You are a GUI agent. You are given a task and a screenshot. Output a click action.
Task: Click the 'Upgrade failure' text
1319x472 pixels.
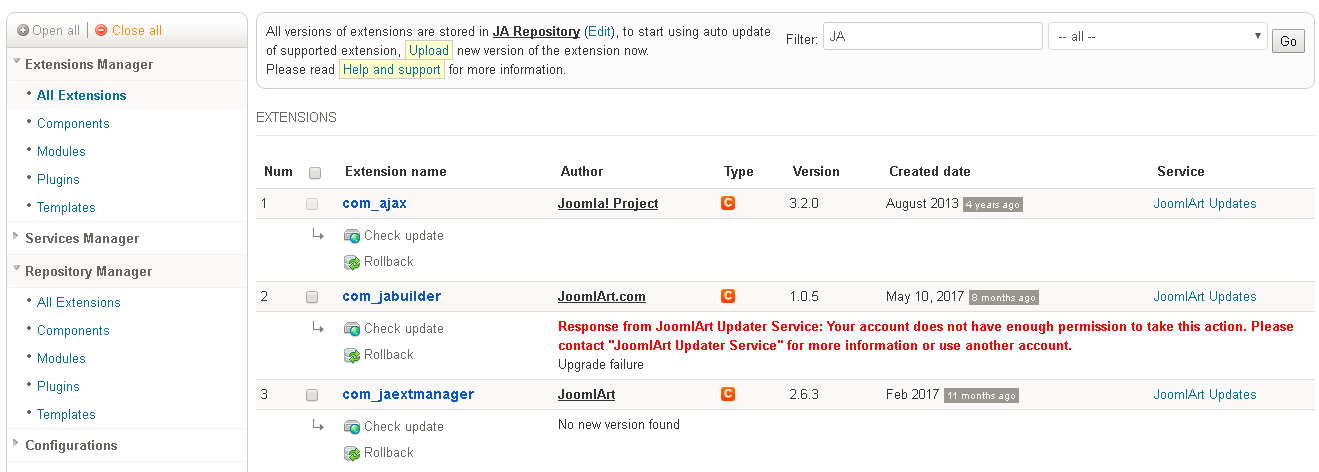coord(601,364)
